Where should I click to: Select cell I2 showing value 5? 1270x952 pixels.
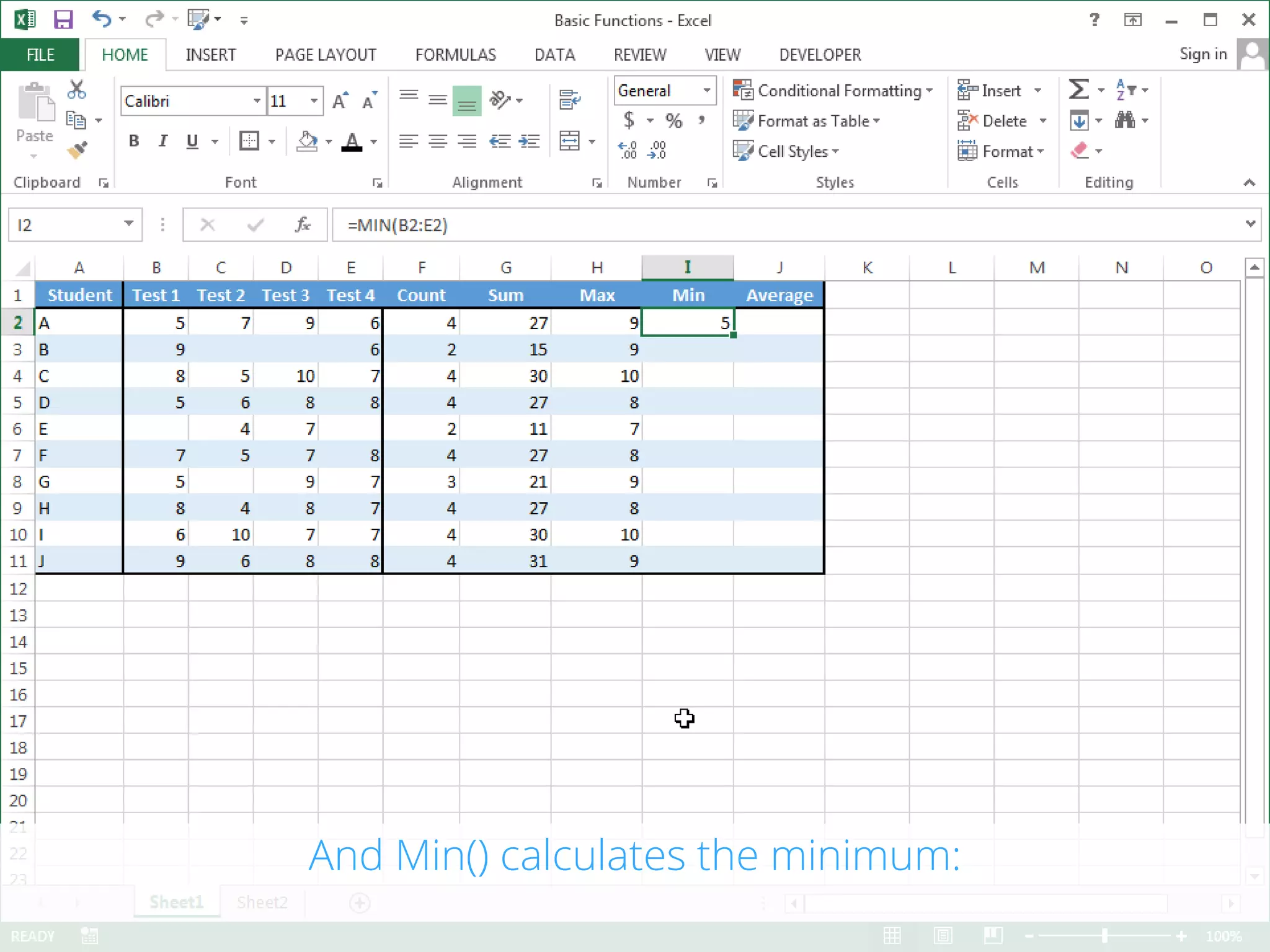tap(688, 322)
